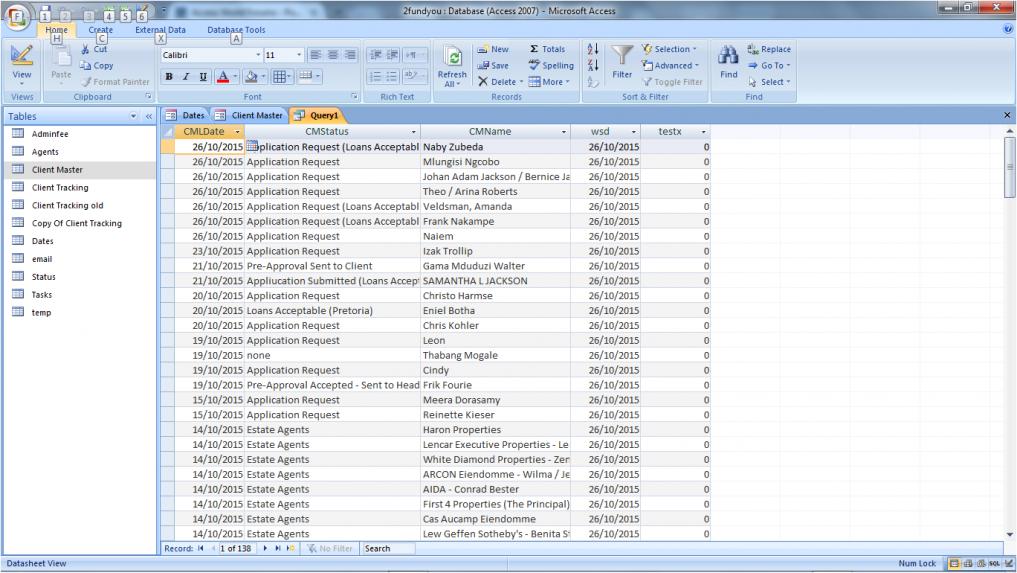Open the font size dropdown
The height and width of the screenshot is (573, 1017).
point(299,55)
